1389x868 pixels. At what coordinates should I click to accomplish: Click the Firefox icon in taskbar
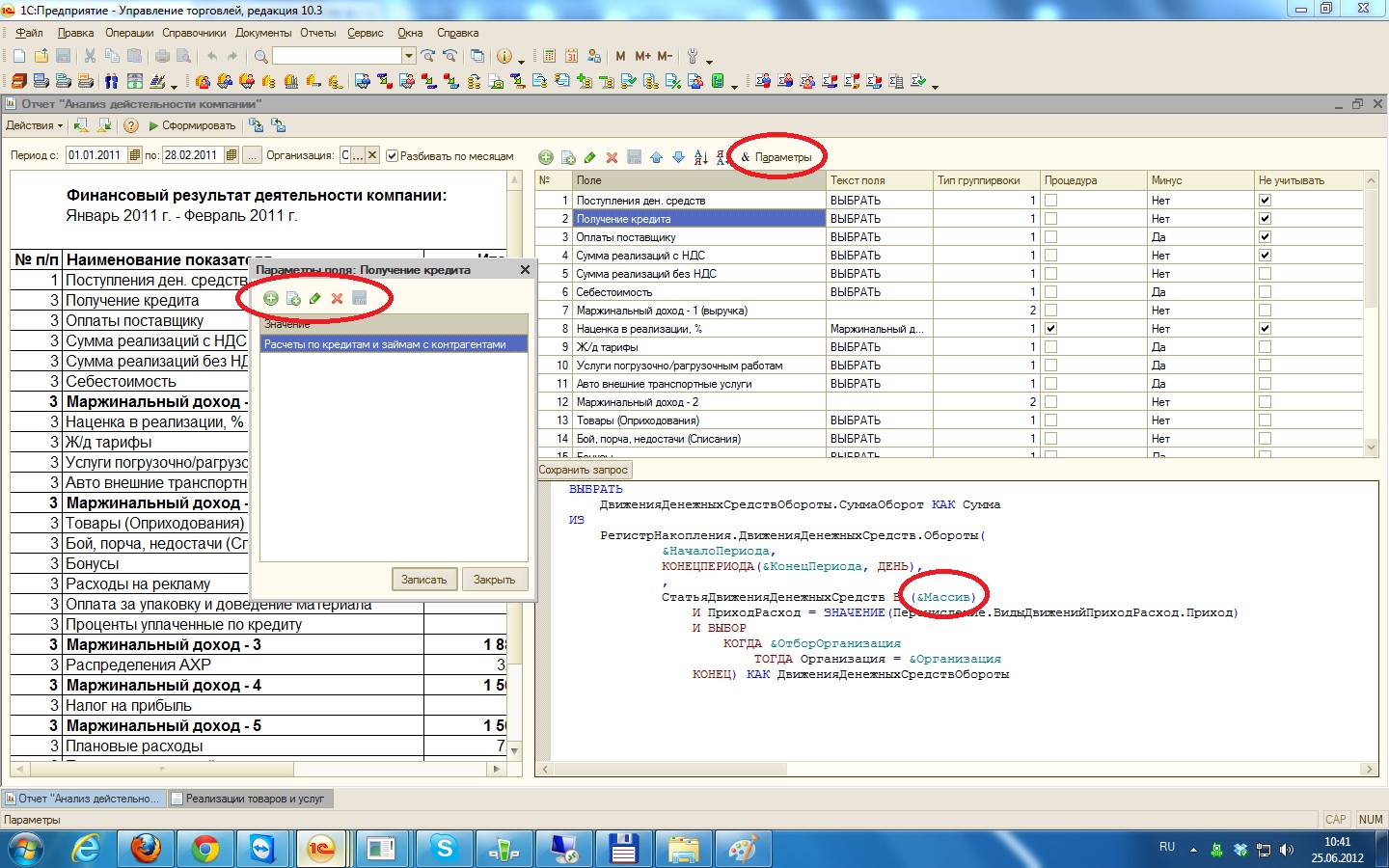pos(146,848)
